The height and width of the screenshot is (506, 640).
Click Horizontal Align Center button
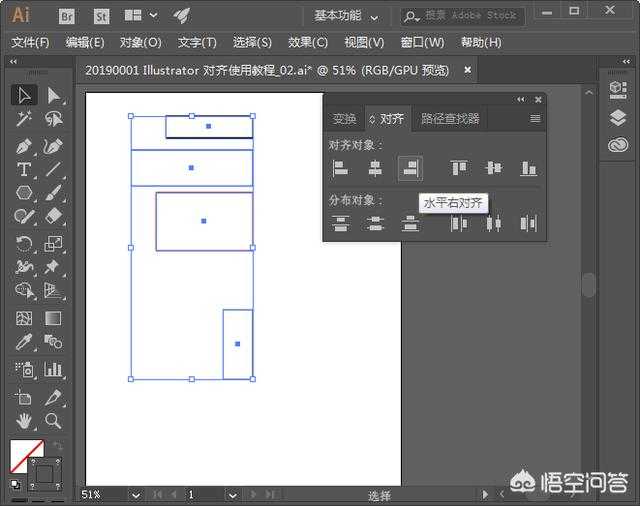375,168
